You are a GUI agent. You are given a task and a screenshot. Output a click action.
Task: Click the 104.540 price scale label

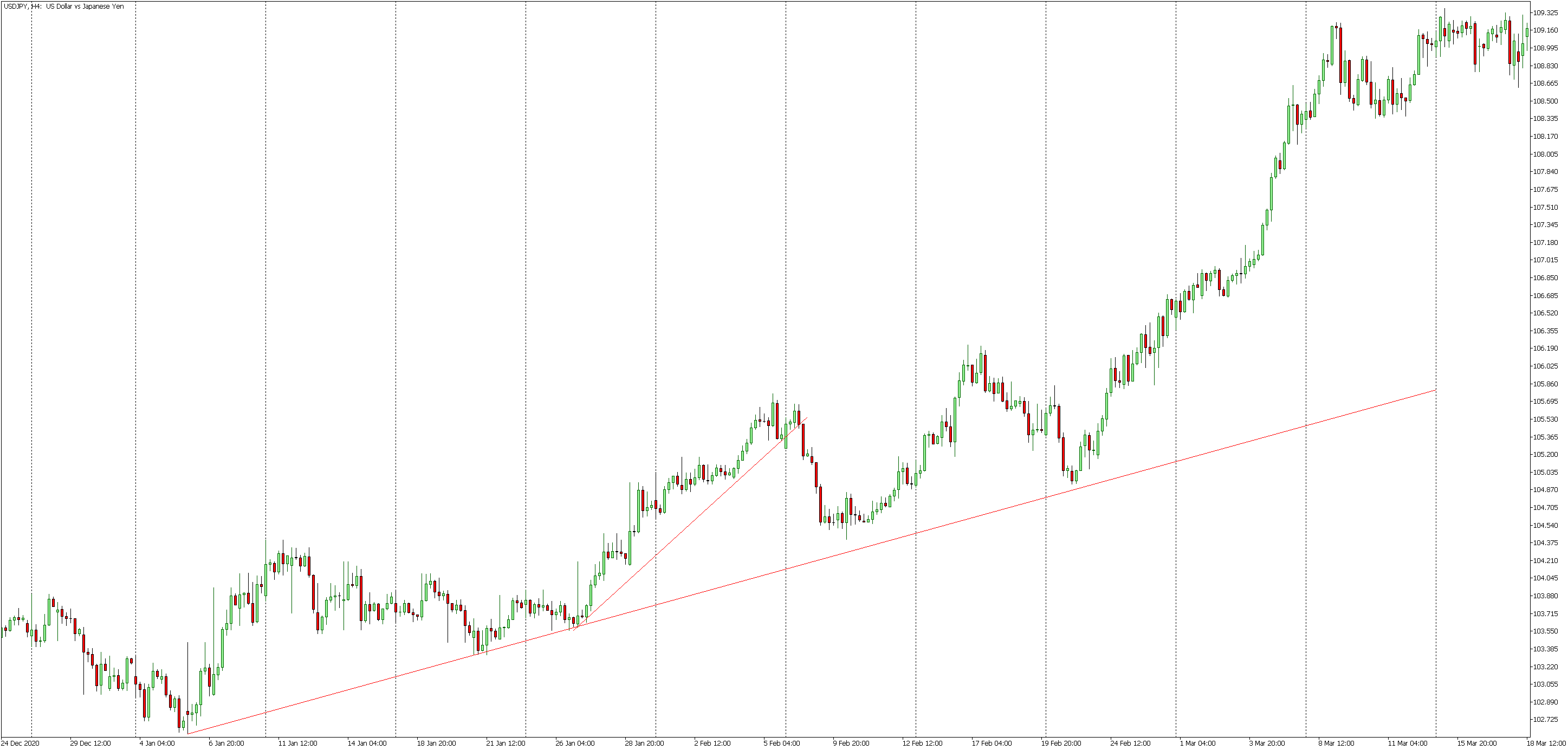pyautogui.click(x=1546, y=525)
